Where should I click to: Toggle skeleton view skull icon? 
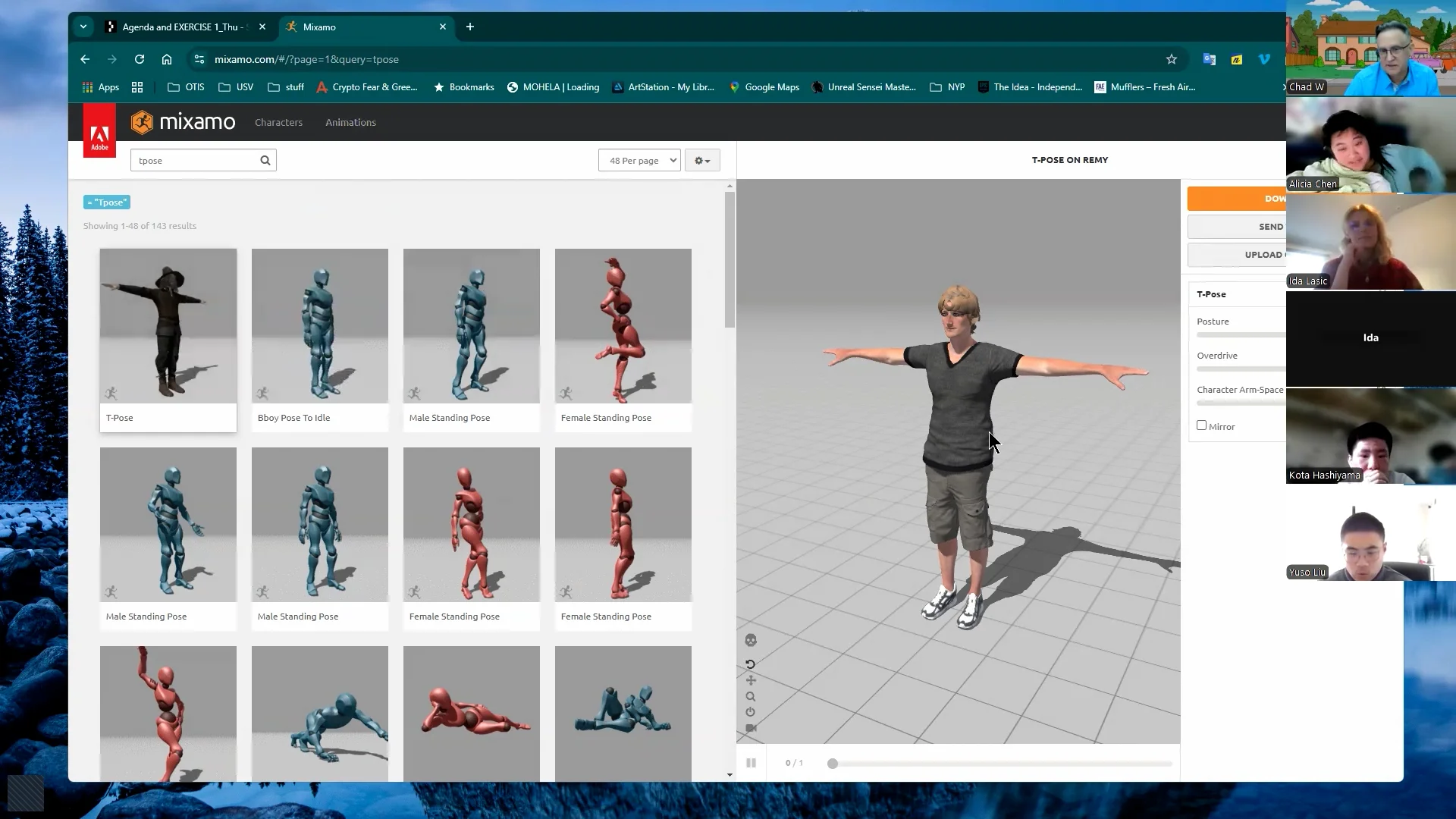[x=751, y=641]
